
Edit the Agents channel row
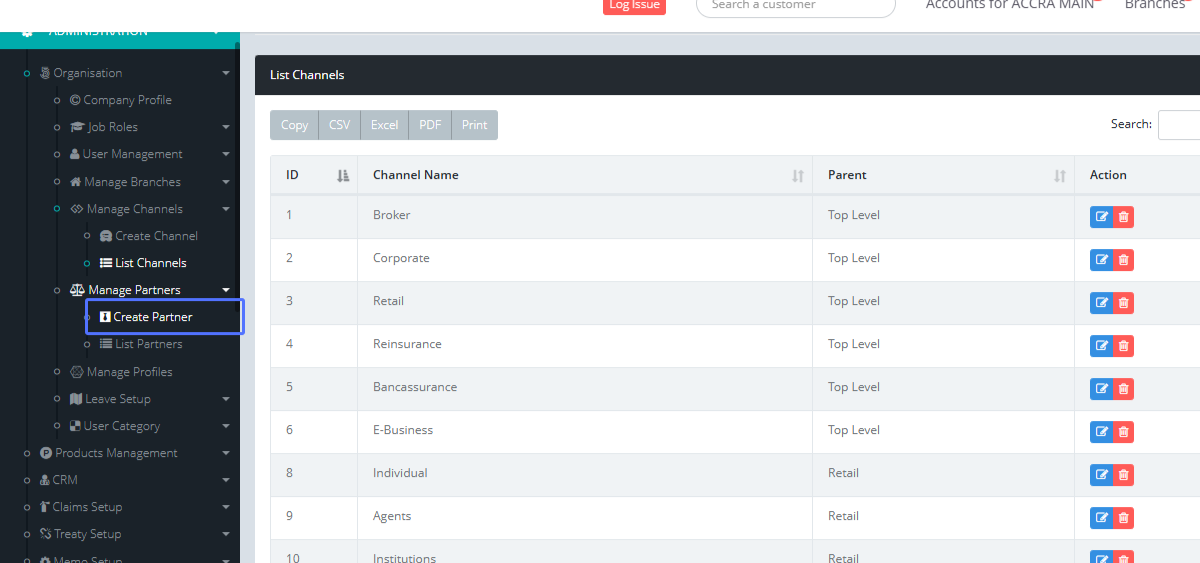(x=1101, y=518)
